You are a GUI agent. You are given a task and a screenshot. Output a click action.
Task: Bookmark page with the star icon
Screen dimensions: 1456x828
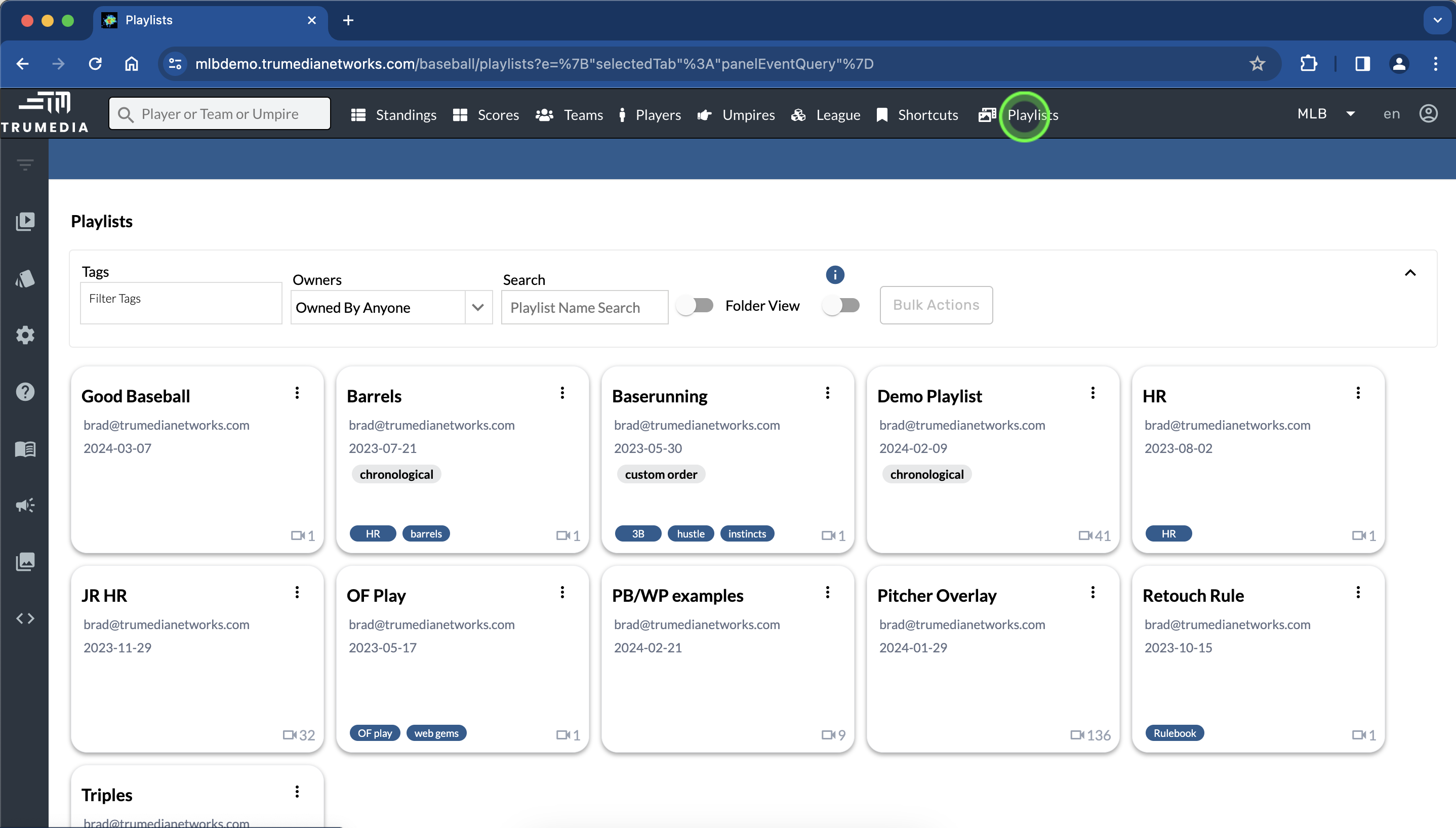pos(1257,64)
